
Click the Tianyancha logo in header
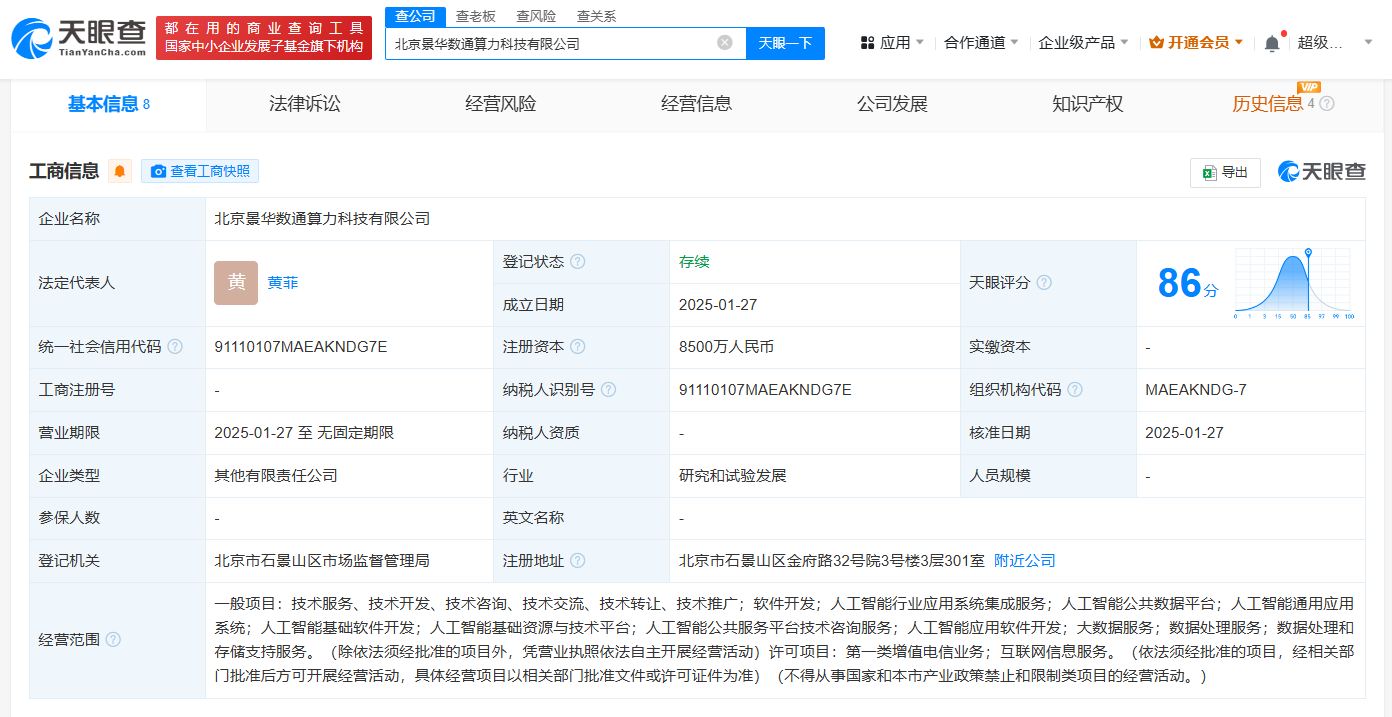coord(78,37)
